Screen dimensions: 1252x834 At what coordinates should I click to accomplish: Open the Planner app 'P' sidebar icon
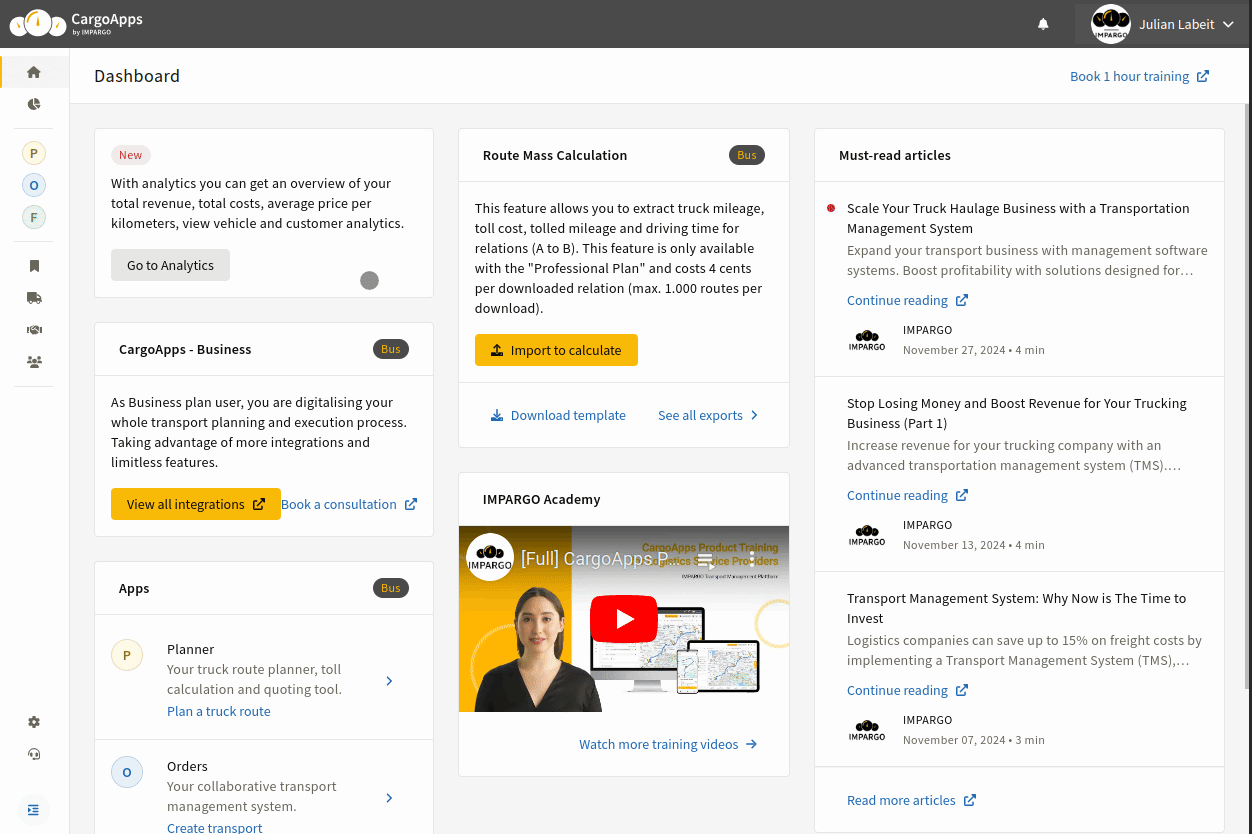[34, 153]
